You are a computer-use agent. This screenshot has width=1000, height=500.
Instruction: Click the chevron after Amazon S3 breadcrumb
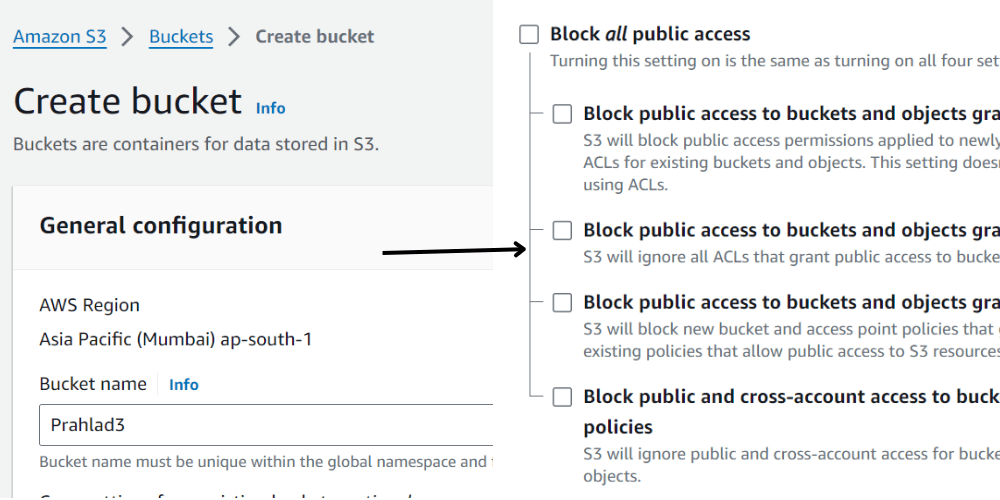128,37
